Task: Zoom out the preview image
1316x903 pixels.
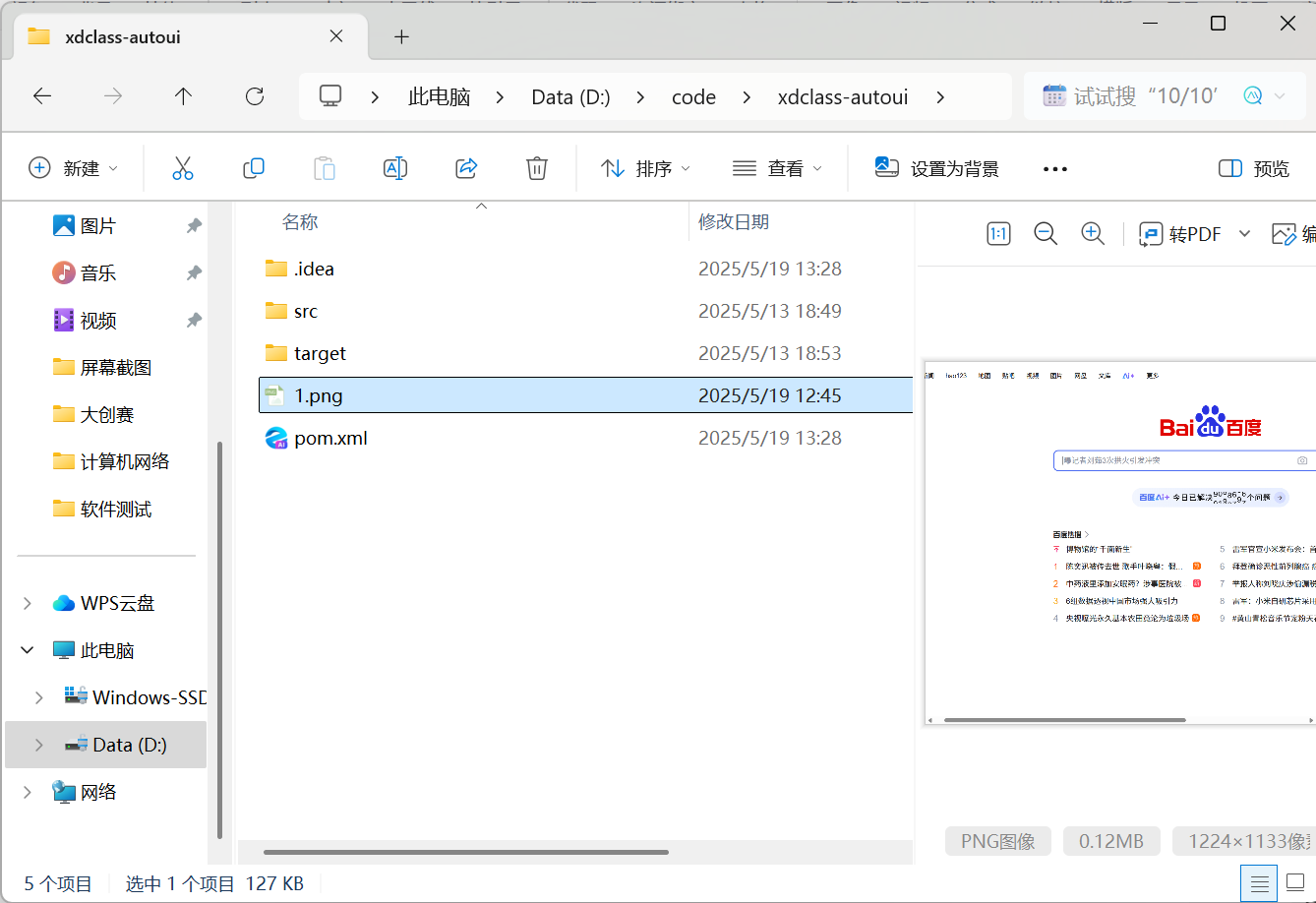Action: coord(1046,234)
